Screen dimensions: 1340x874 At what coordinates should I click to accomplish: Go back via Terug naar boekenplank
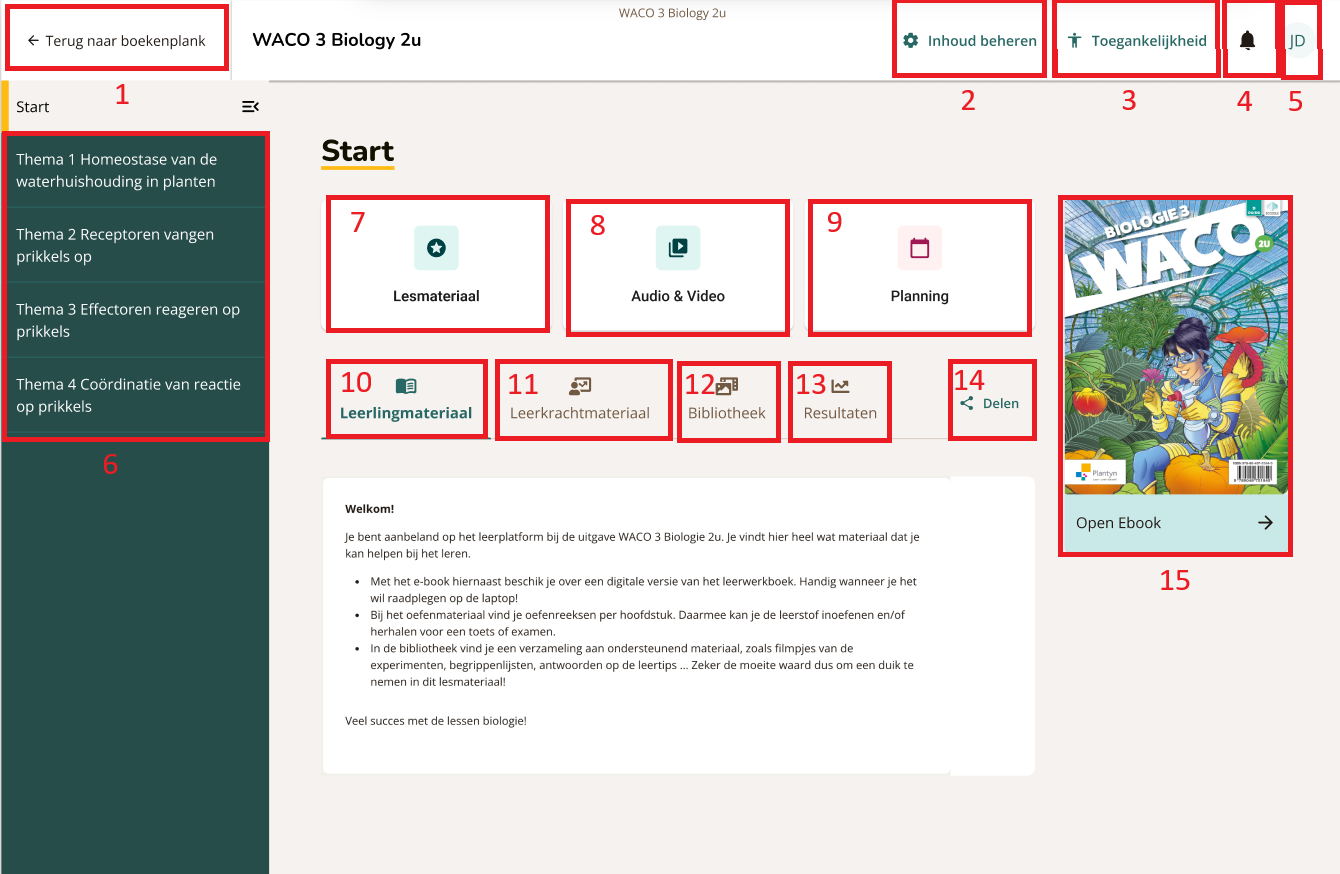click(x=116, y=41)
